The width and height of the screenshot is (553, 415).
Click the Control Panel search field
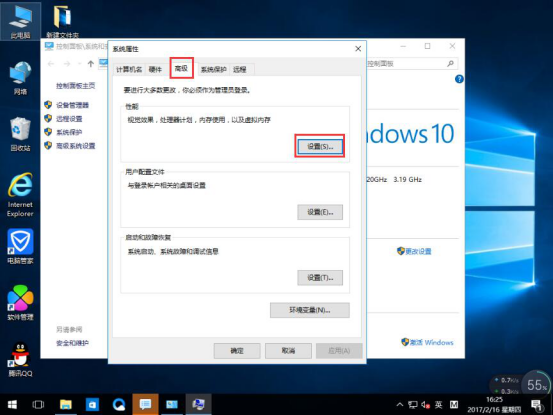(x=412, y=63)
